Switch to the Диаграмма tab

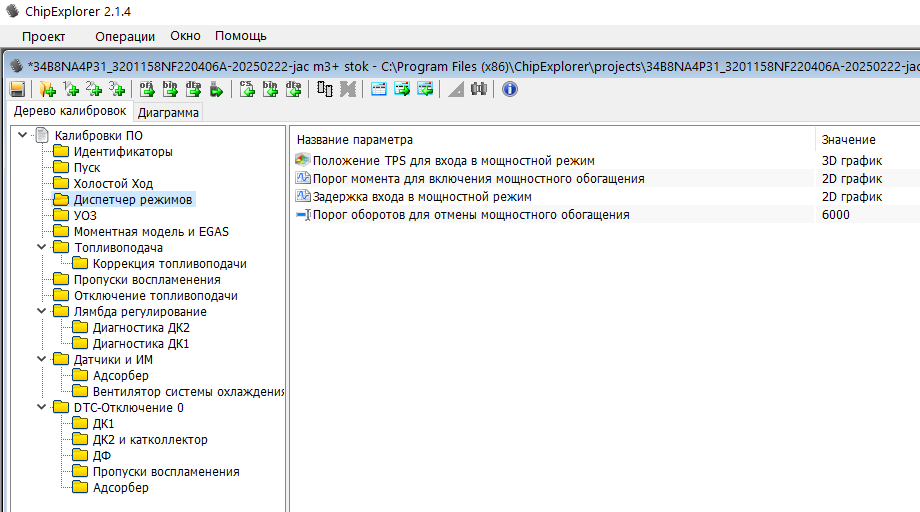click(x=168, y=112)
